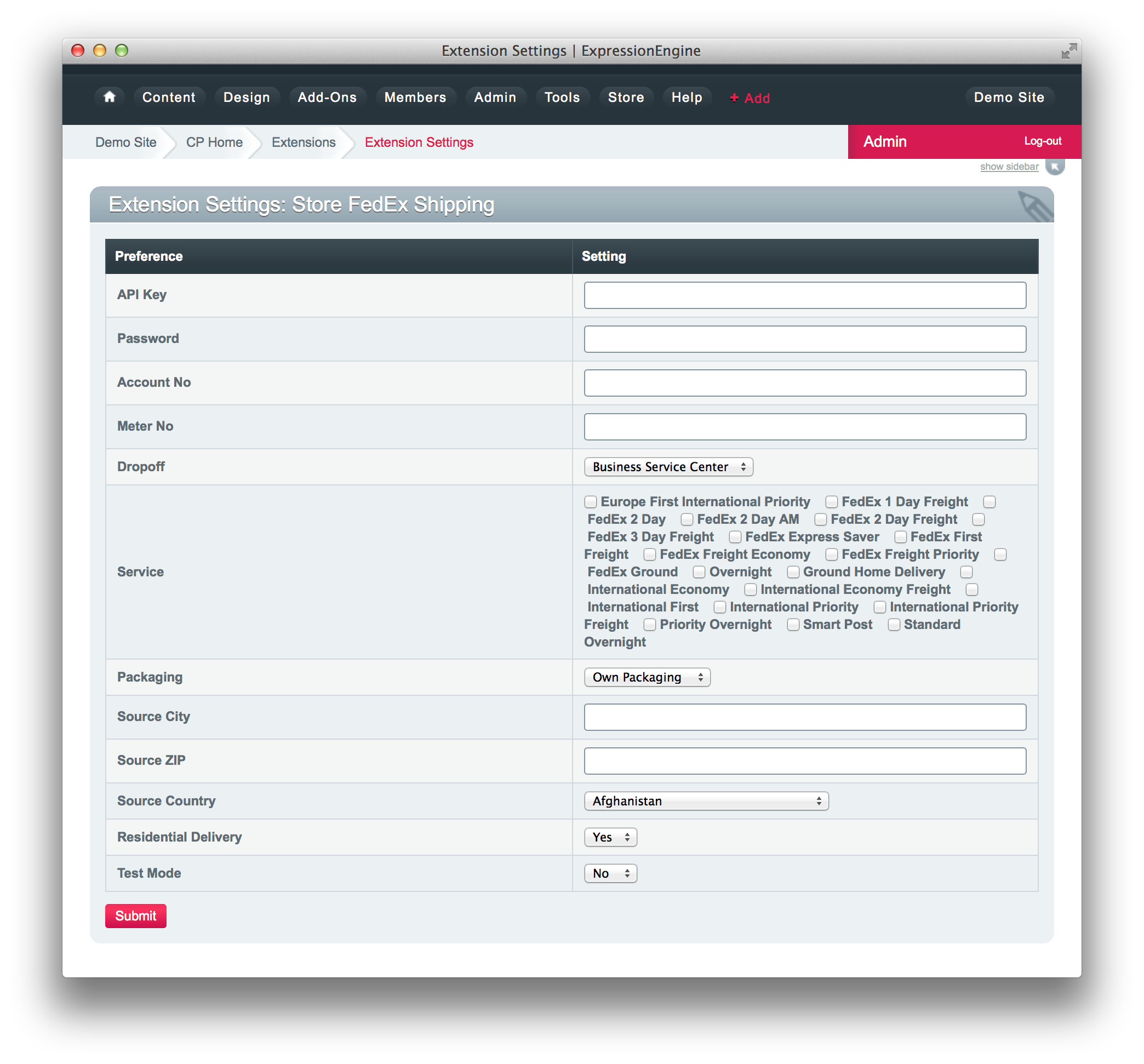The width and height of the screenshot is (1144, 1064).
Task: Open the Help menu
Action: pos(687,98)
